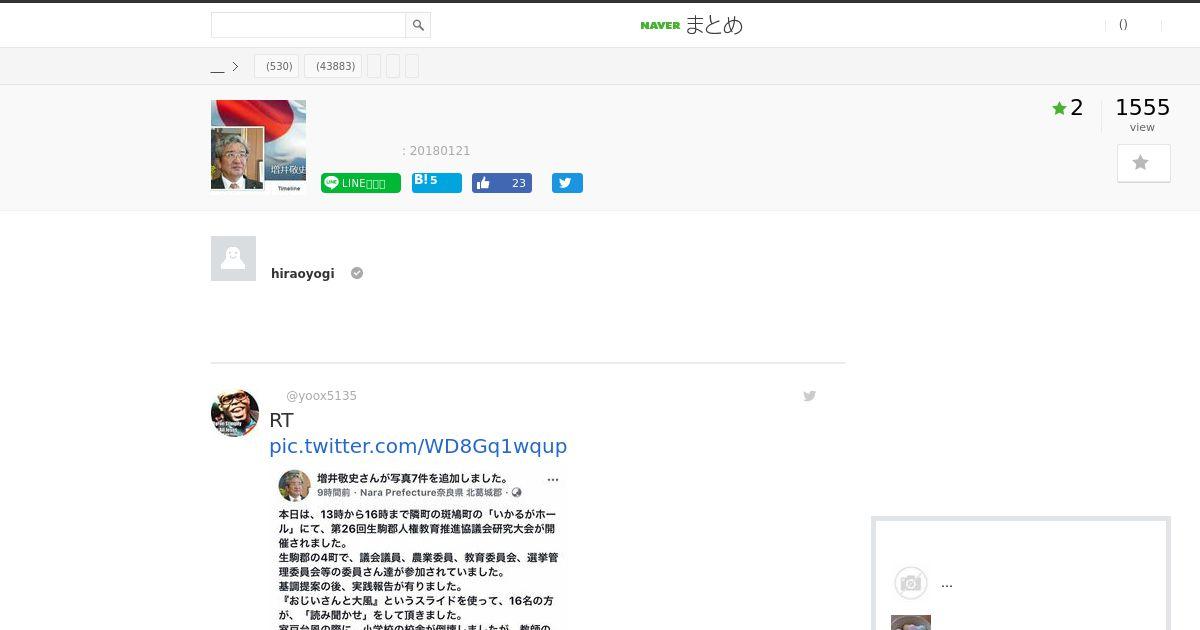The height and width of the screenshot is (630, 1200).
Task: Open the @yoox5135 Twitter handle
Action: pyautogui.click(x=321, y=396)
